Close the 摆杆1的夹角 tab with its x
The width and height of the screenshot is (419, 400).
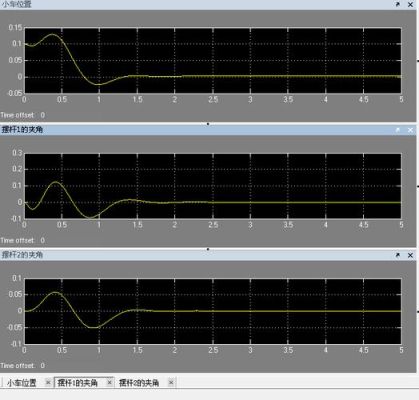pos(109,382)
